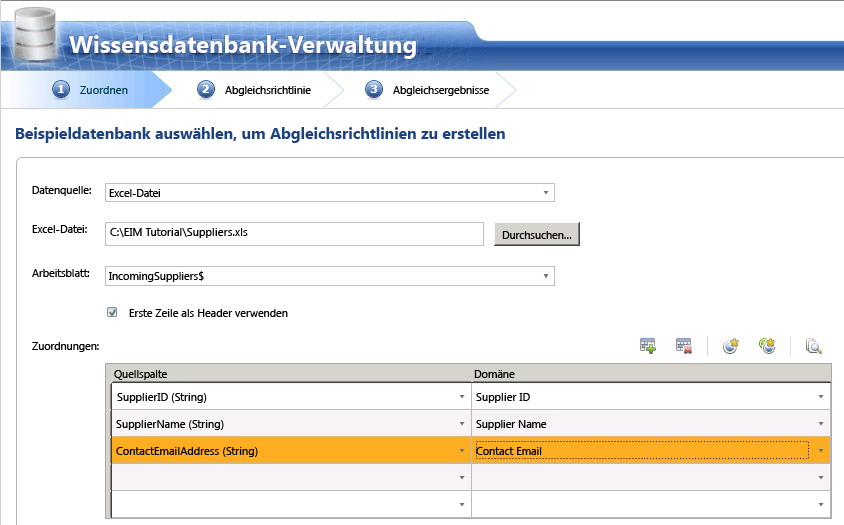
Task: Open the Contact Email domain dropdown
Action: [821, 451]
